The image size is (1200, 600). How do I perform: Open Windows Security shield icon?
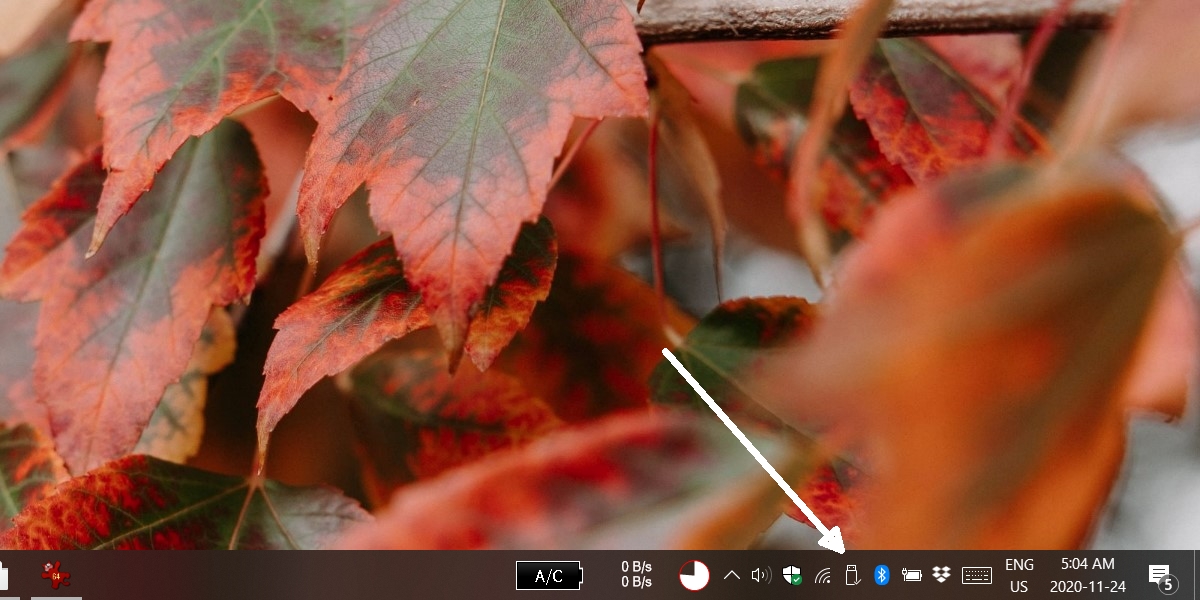click(792, 575)
